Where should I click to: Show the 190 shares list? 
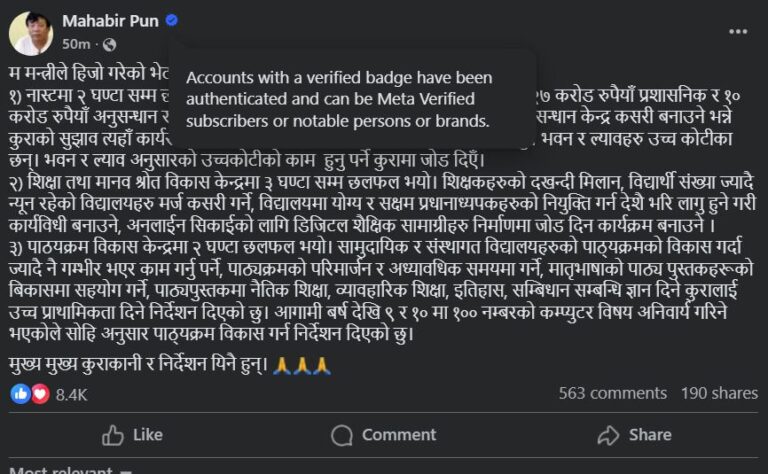point(719,394)
